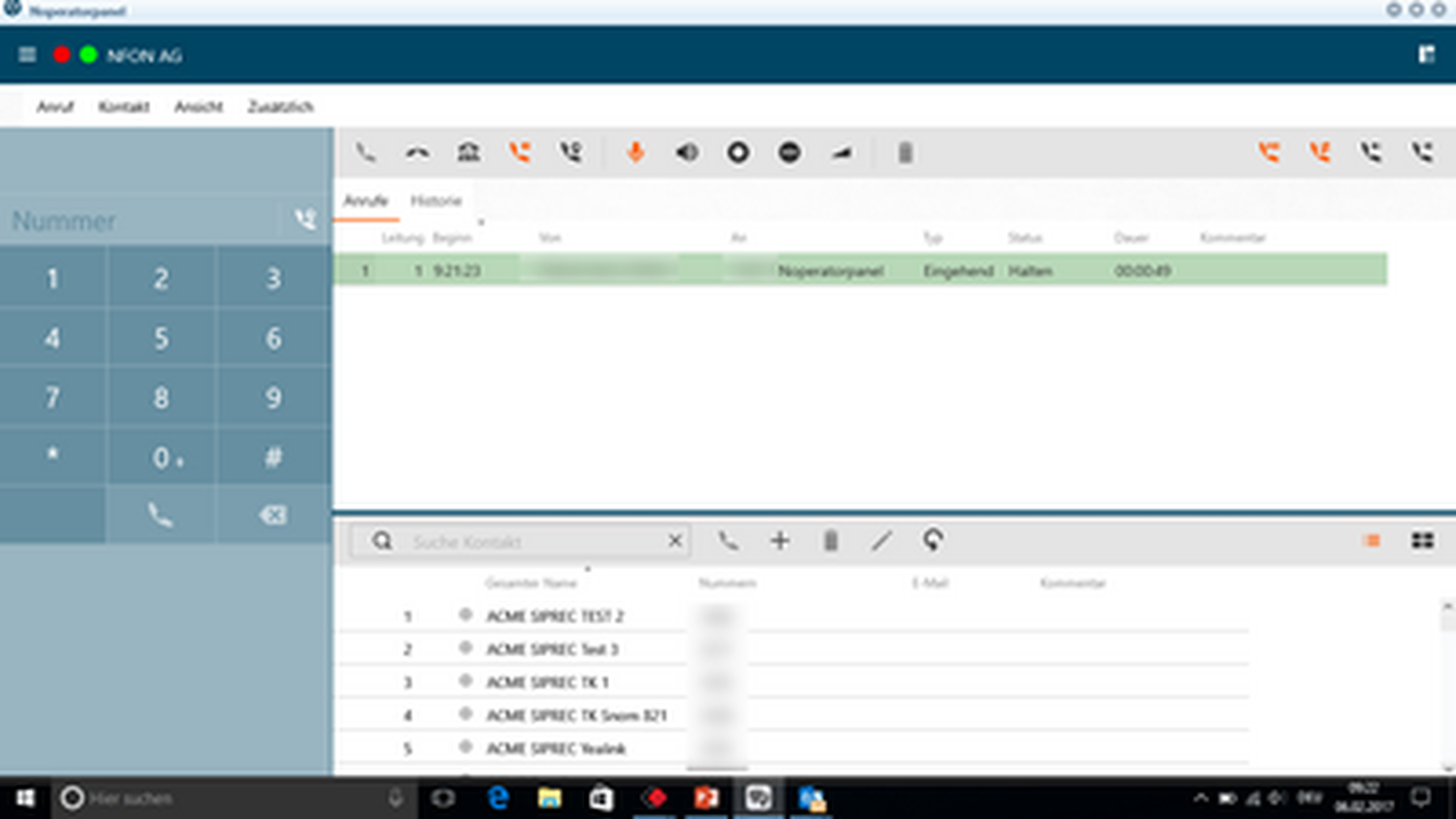The image size is (1456, 819).
Task: Open Microsoft Edge from the taskbar
Action: coord(498,799)
